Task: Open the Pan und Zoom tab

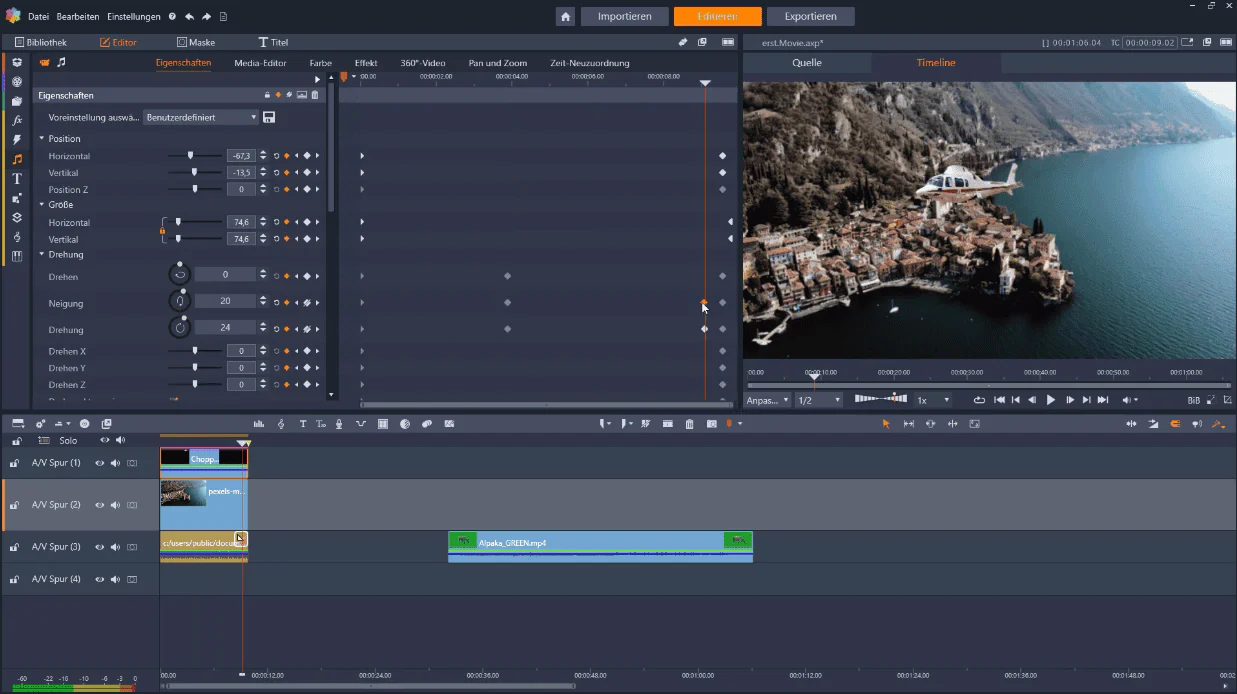Action: pos(498,63)
